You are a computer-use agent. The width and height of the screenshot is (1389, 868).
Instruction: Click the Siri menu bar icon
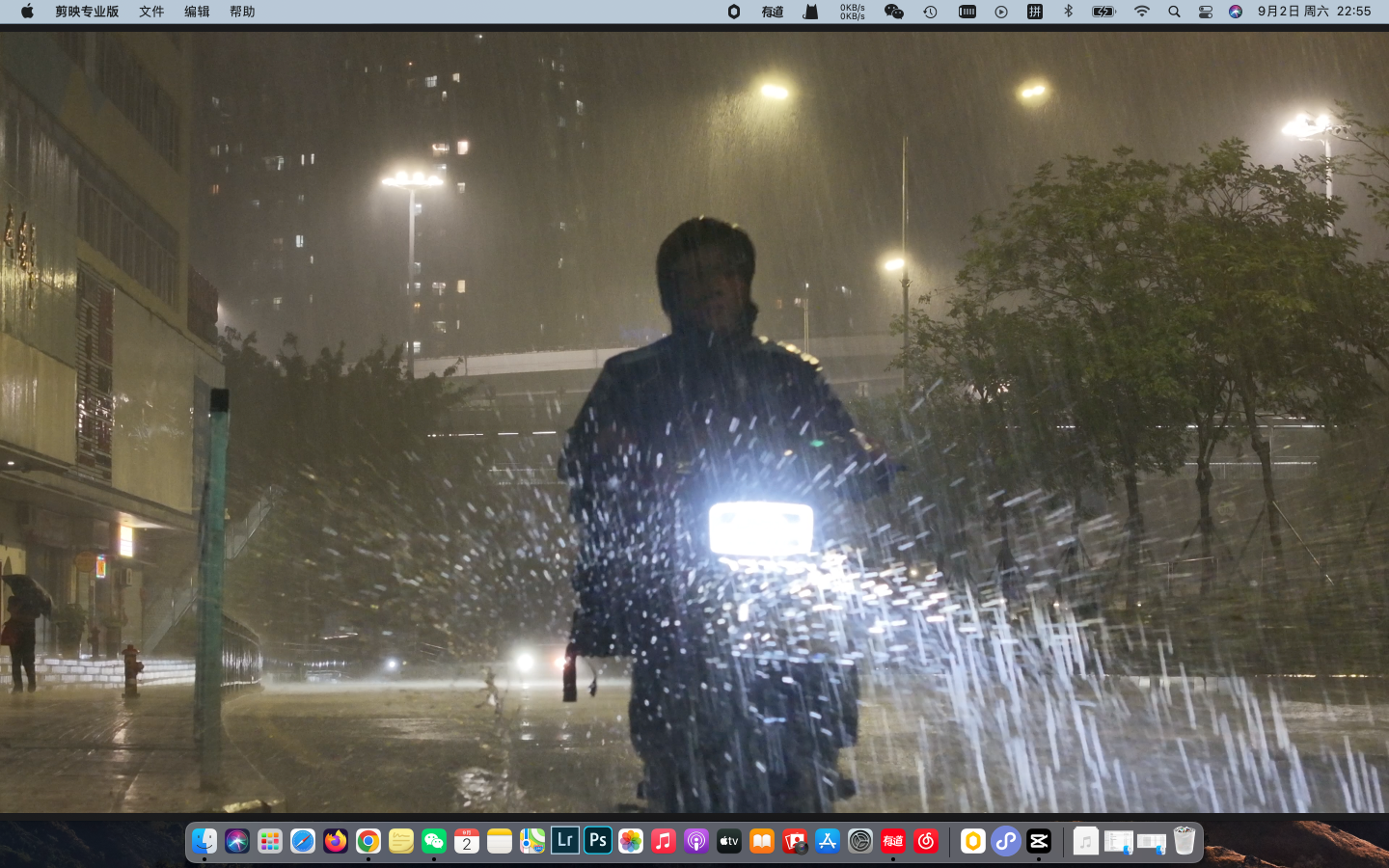pyautogui.click(x=1236, y=12)
